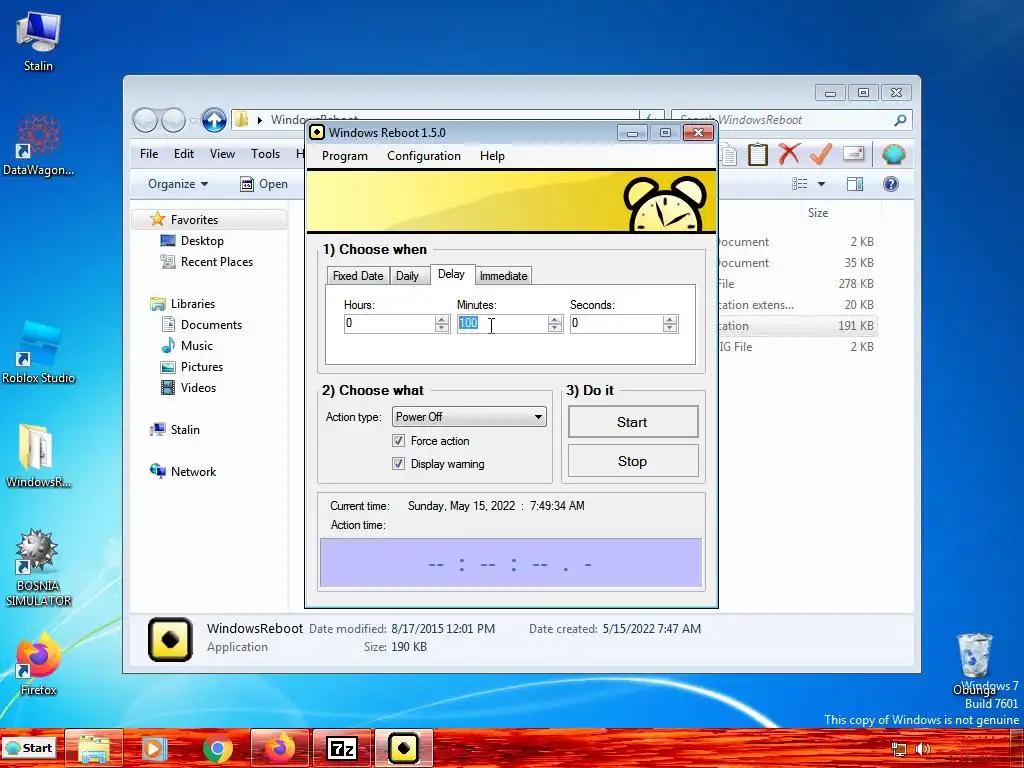Viewport: 1024px width, 768px height.
Task: Click the media player taskbar icon
Action: click(x=155, y=748)
